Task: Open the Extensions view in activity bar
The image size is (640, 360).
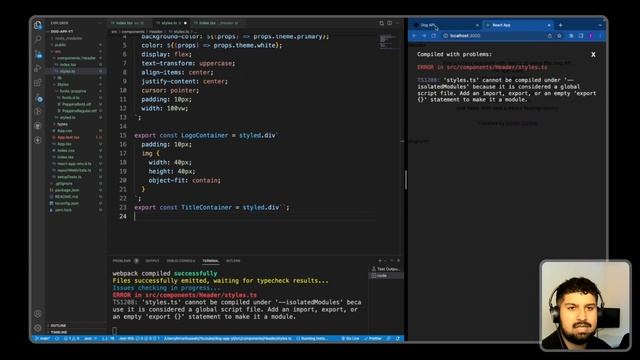Action: click(x=38, y=83)
